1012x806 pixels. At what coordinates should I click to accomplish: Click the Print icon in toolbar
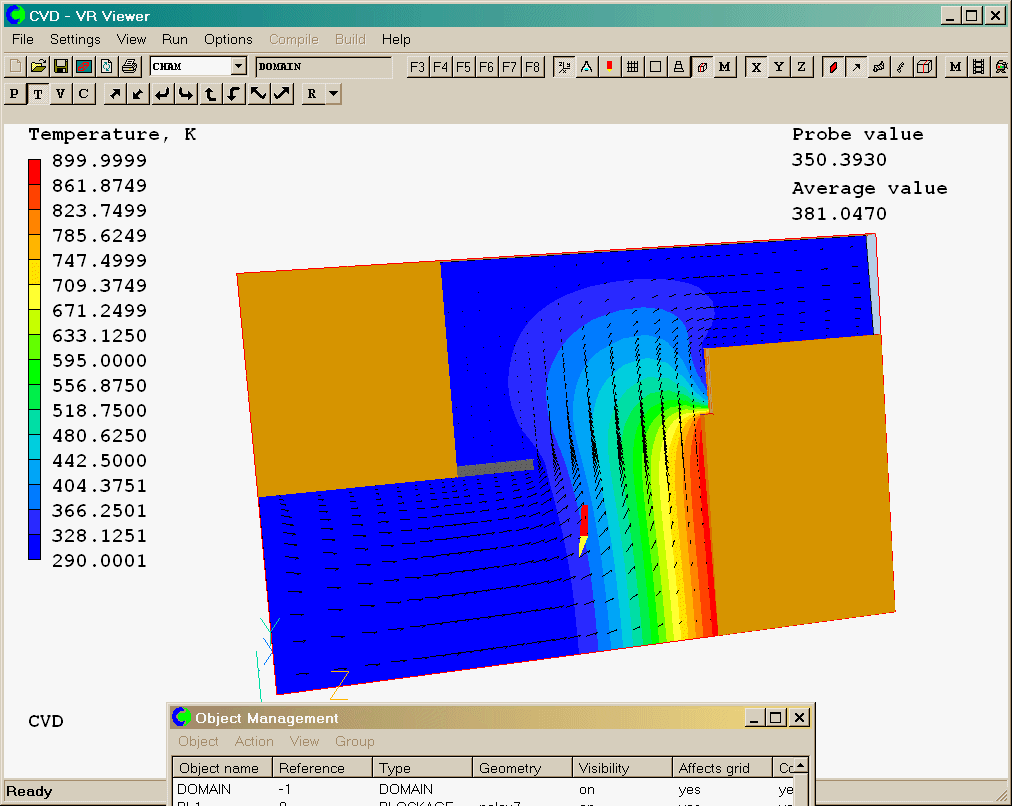tap(129, 67)
